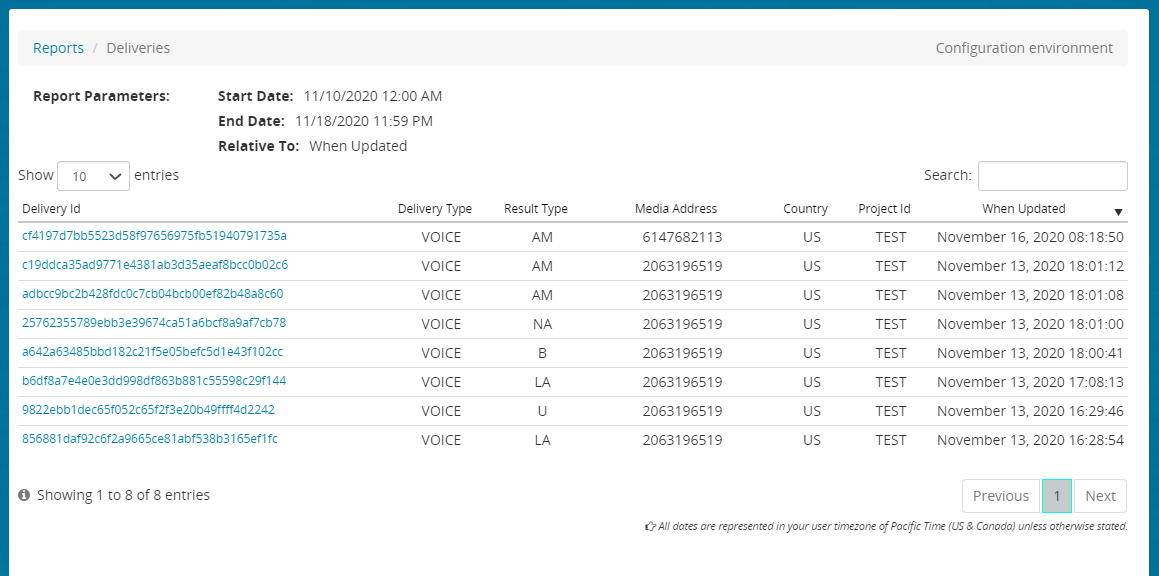Viewport: 1159px width, 576px height.
Task: Open delivery 25762355789ebb3e39674ca51a6bcf8a9af7cb78
Action: point(154,323)
